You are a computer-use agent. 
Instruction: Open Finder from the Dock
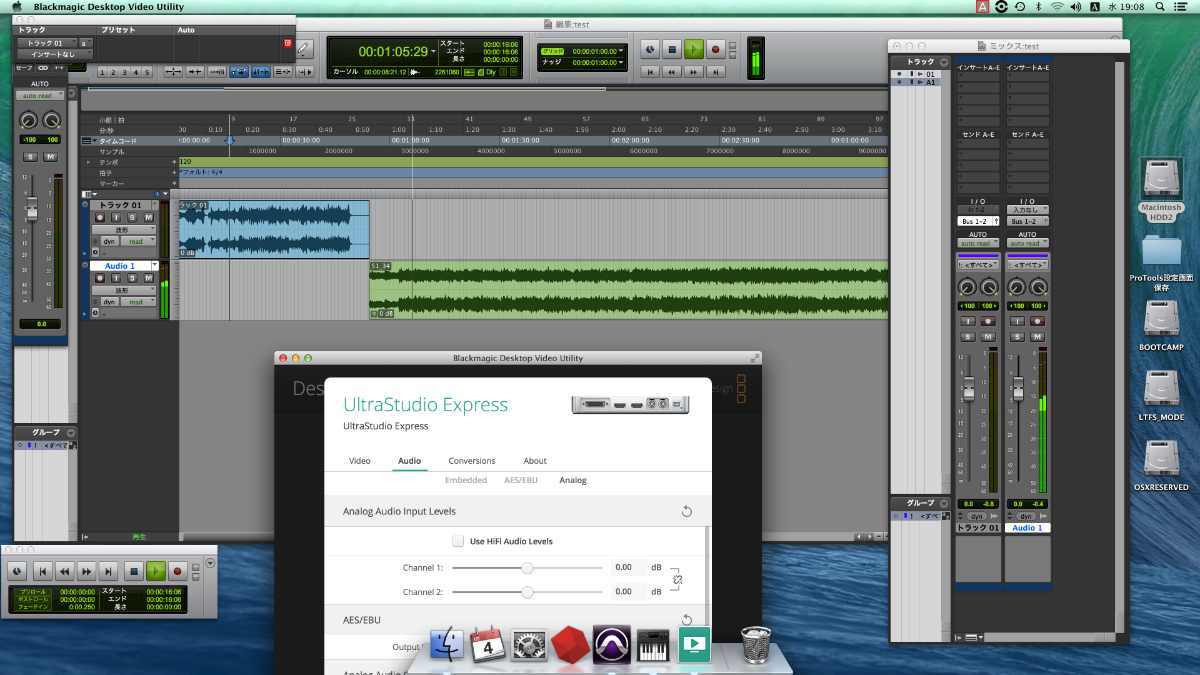[449, 644]
